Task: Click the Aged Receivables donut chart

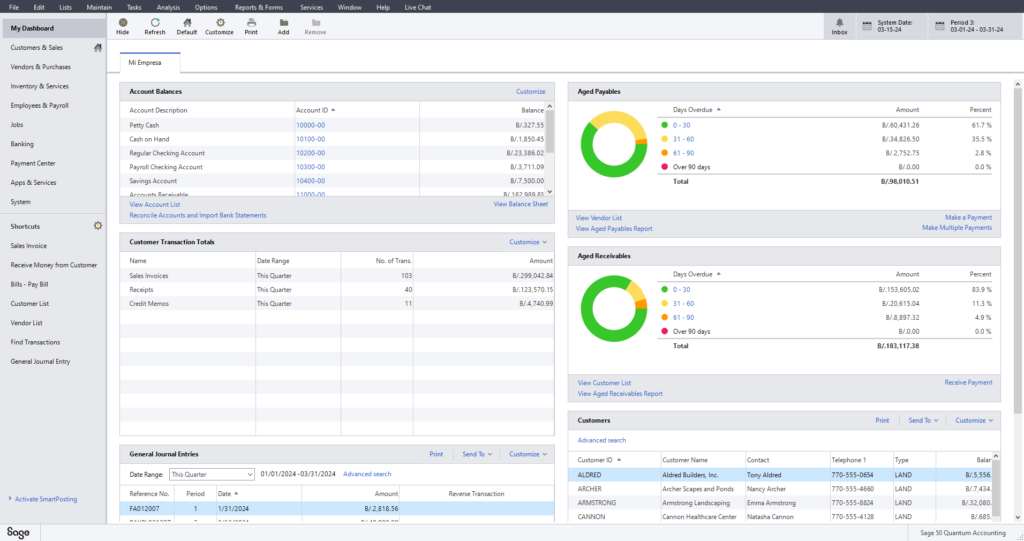Action: click(x=613, y=307)
